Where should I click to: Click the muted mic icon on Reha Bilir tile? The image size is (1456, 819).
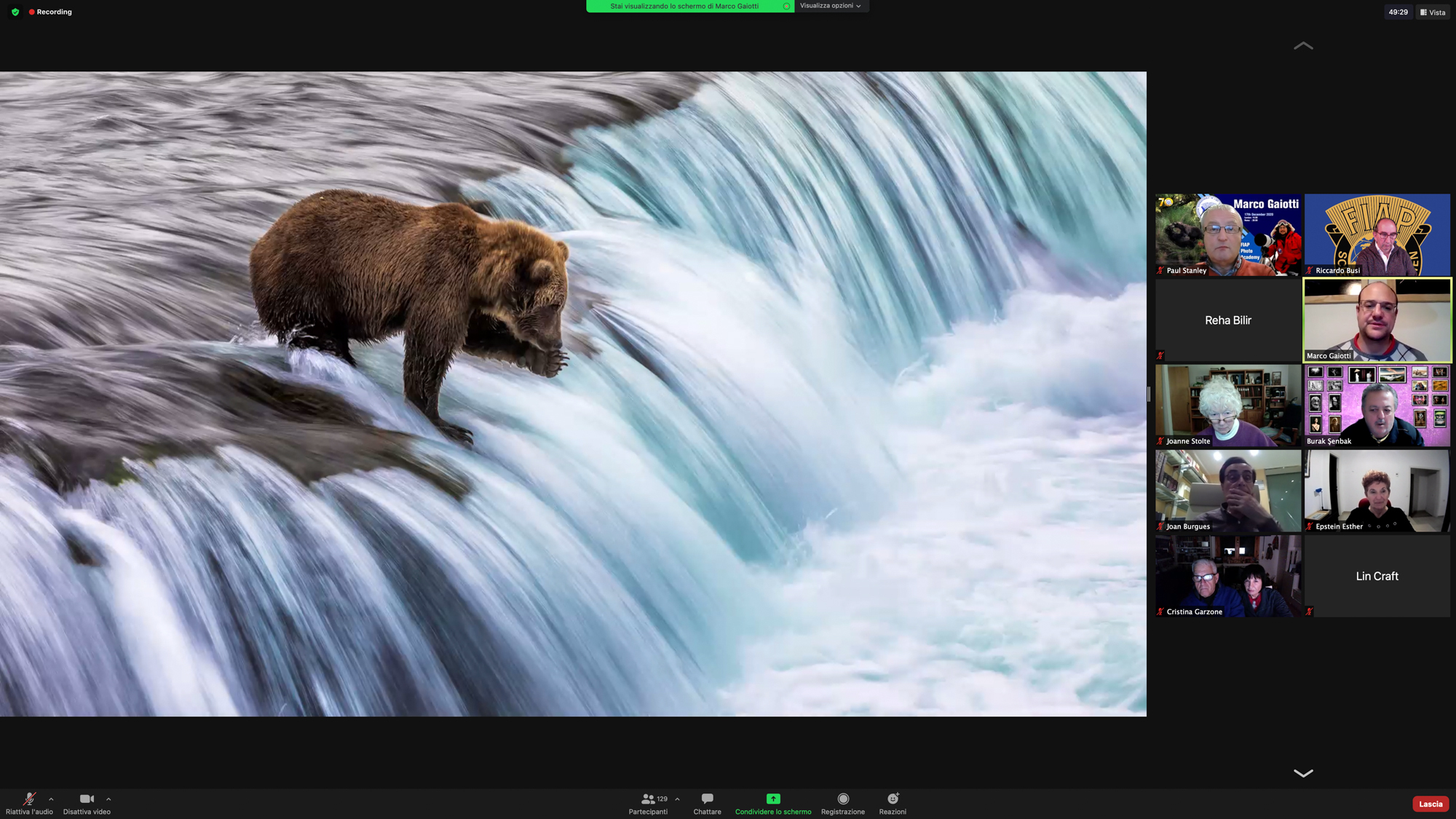pos(1160,355)
